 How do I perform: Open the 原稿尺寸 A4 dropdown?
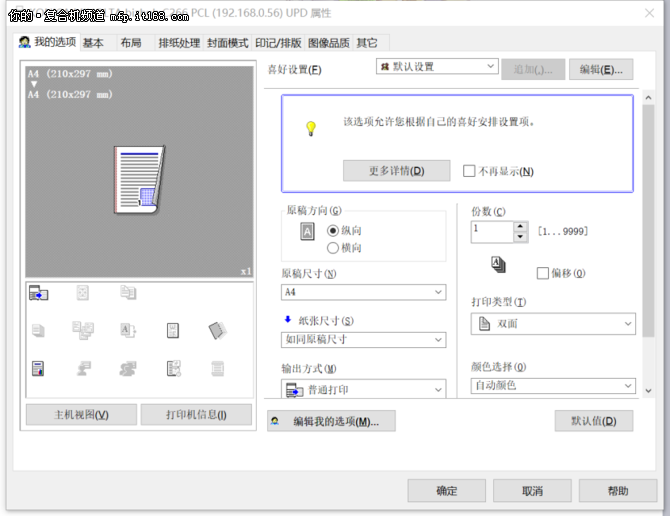click(363, 292)
